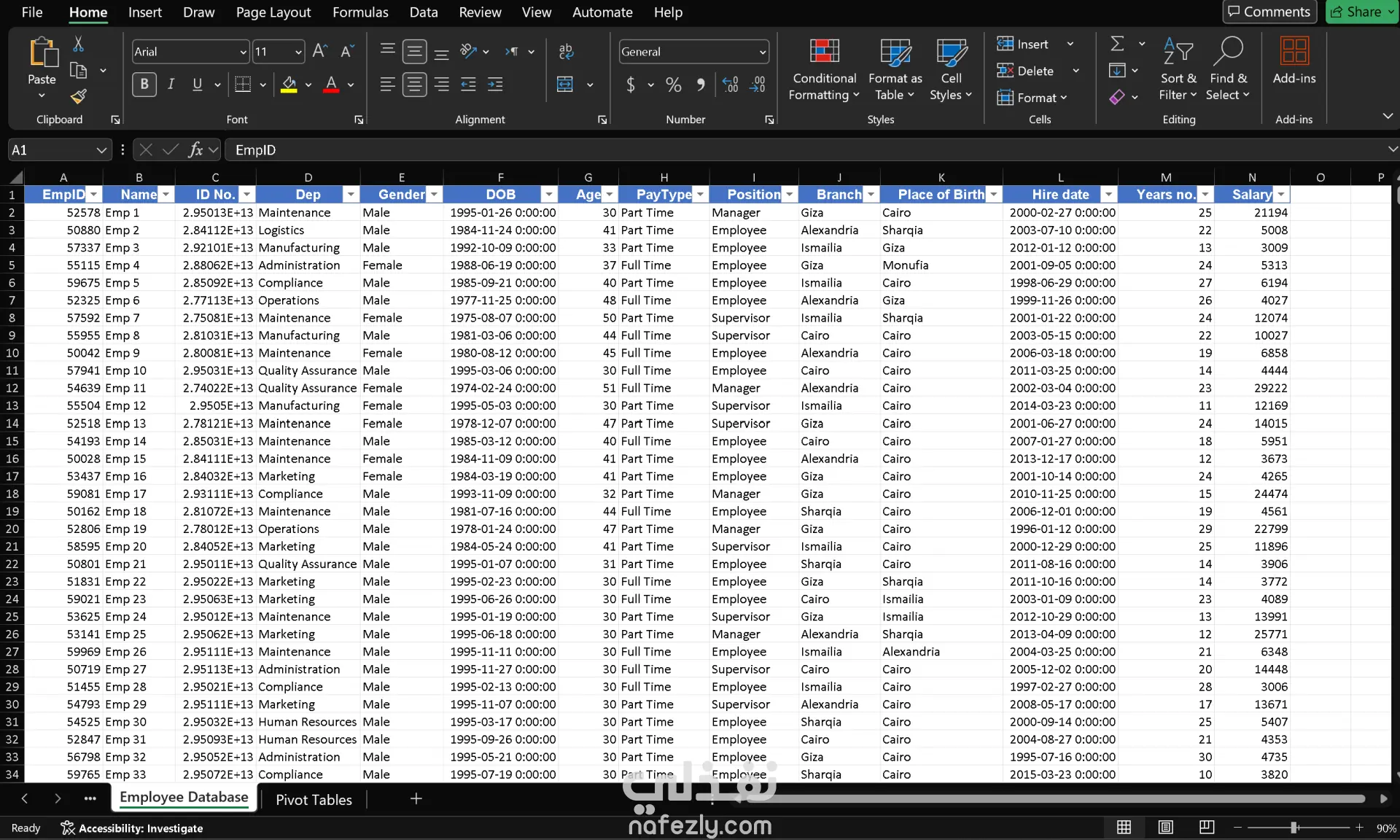Click the Copy icon in Clipboard
The image size is (1400, 840).
pyautogui.click(x=78, y=70)
